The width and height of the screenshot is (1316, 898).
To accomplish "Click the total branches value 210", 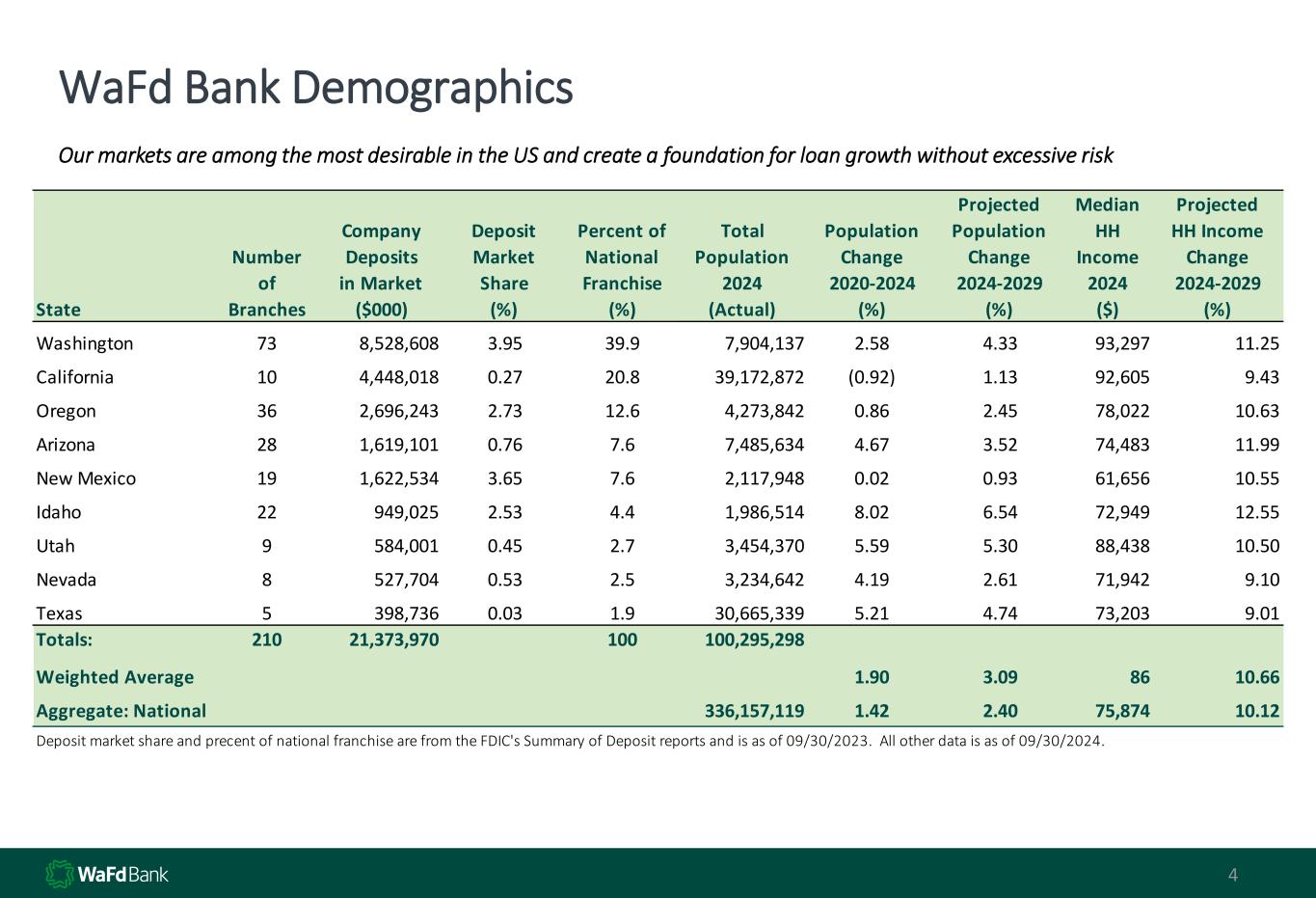I will coord(267,639).
